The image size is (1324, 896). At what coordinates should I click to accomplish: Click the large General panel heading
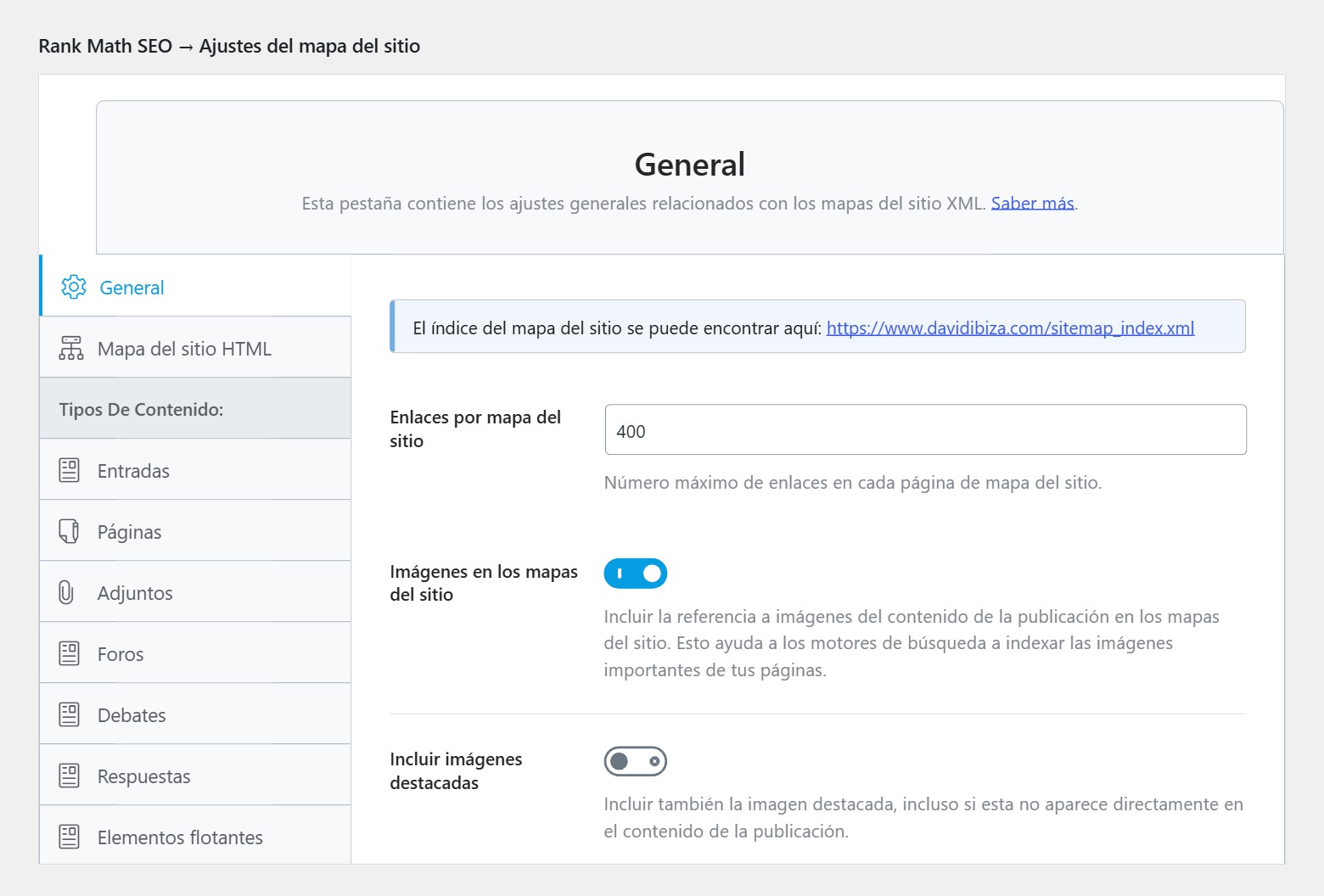click(690, 165)
